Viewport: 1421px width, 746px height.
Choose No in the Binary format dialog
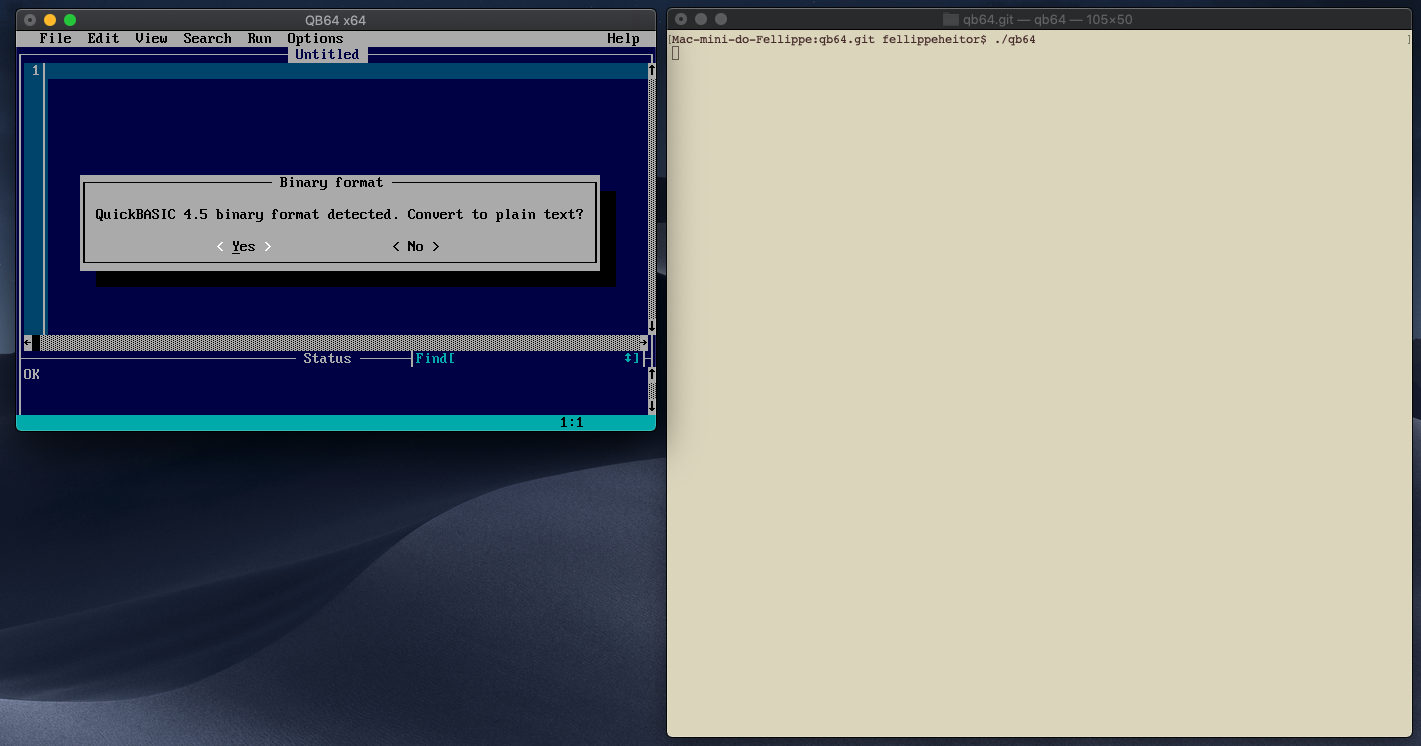pos(415,246)
